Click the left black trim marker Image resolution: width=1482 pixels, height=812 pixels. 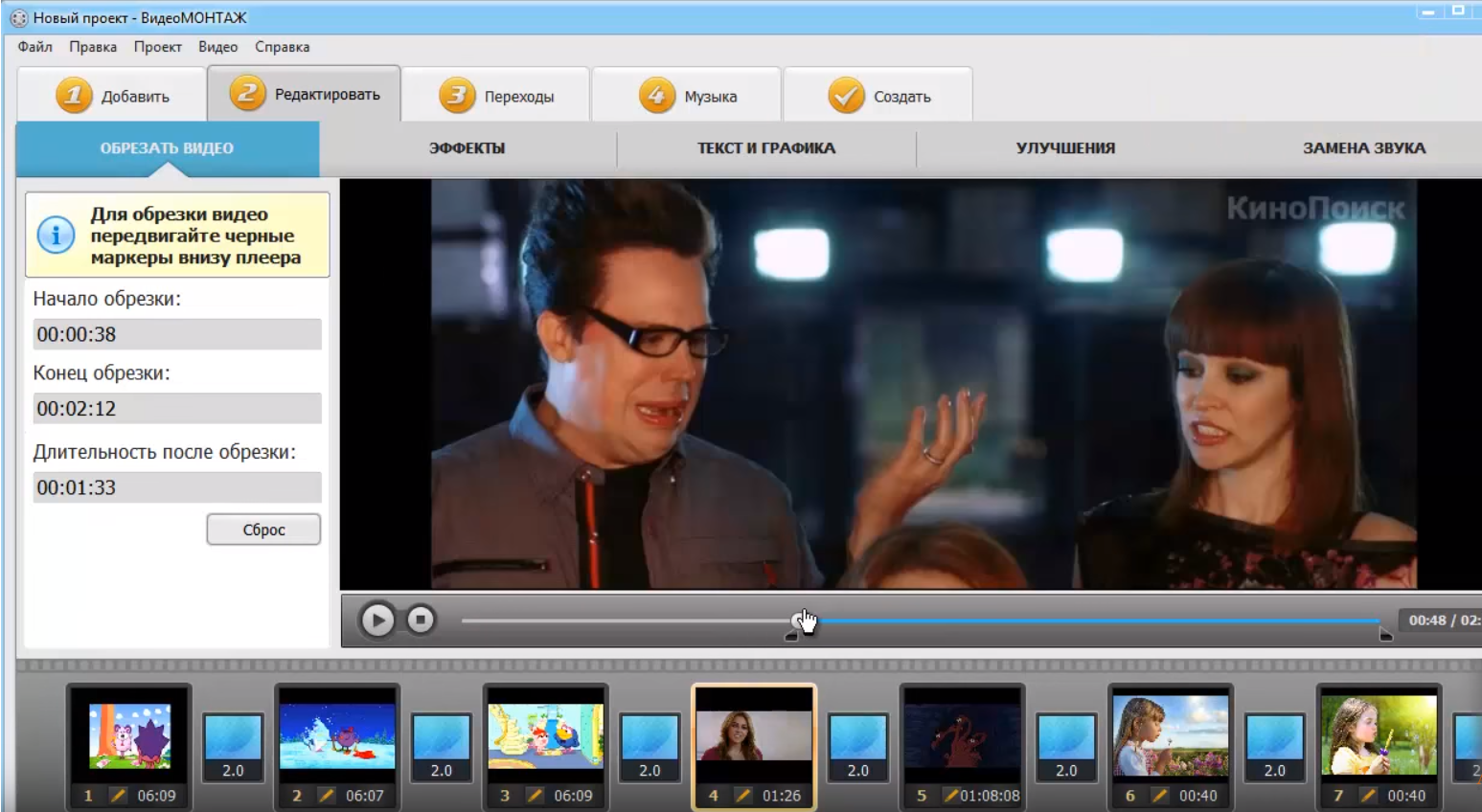tap(791, 635)
